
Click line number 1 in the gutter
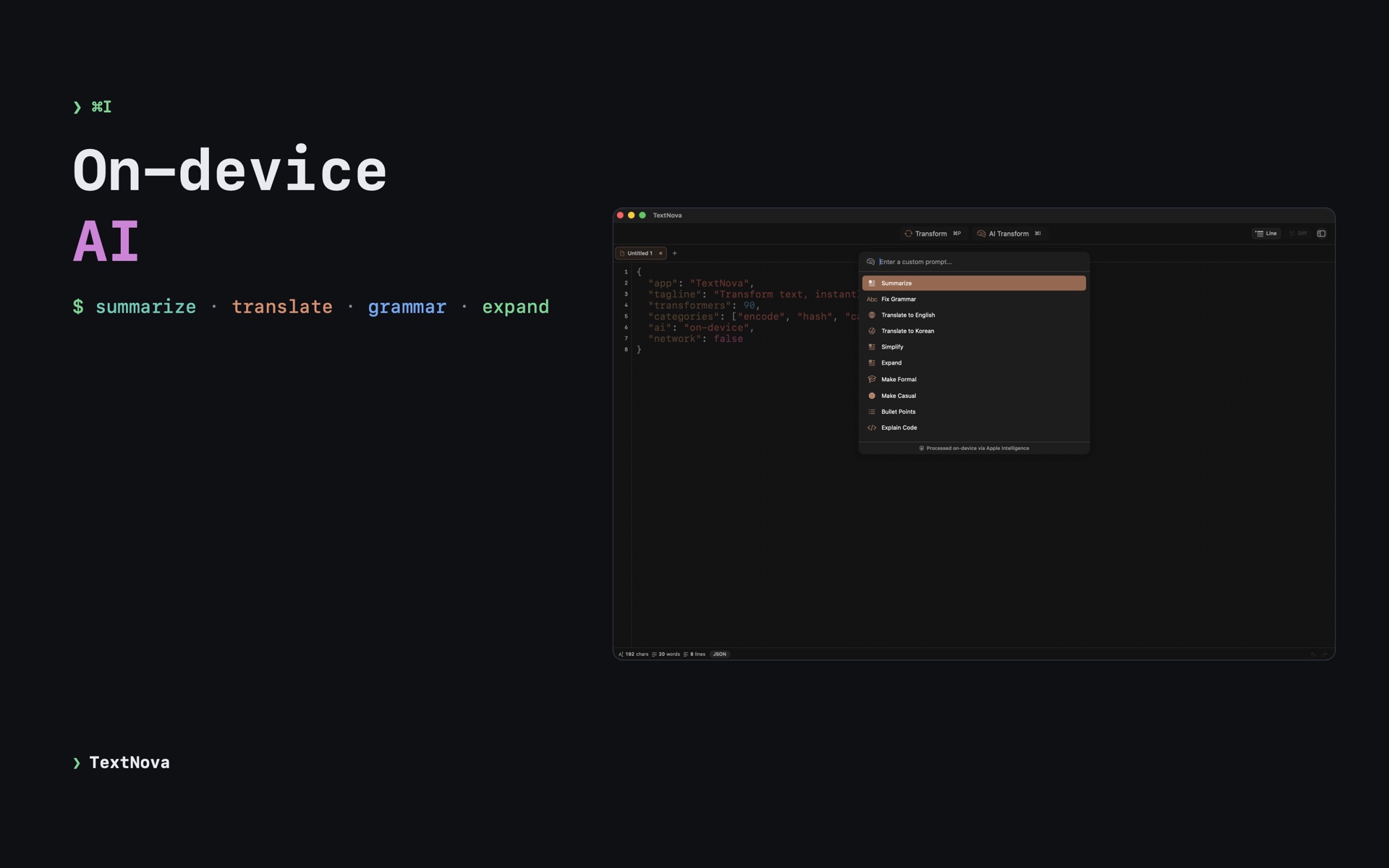click(626, 272)
